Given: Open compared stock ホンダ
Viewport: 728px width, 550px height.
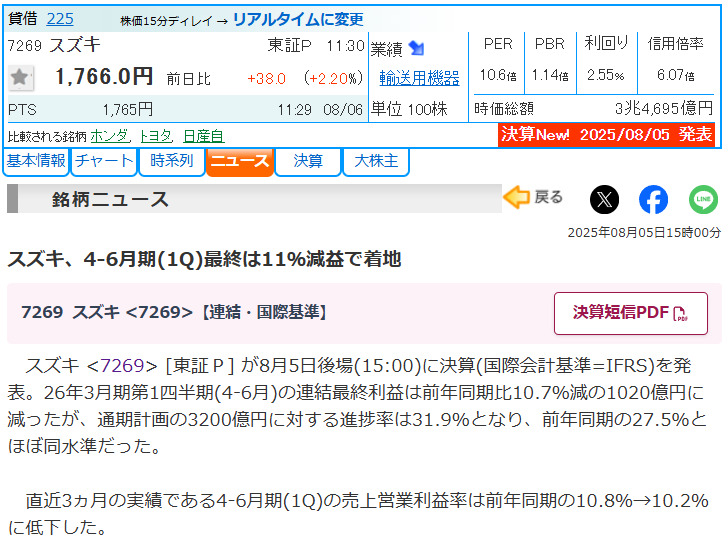Looking at the screenshot, I should pos(110,136).
